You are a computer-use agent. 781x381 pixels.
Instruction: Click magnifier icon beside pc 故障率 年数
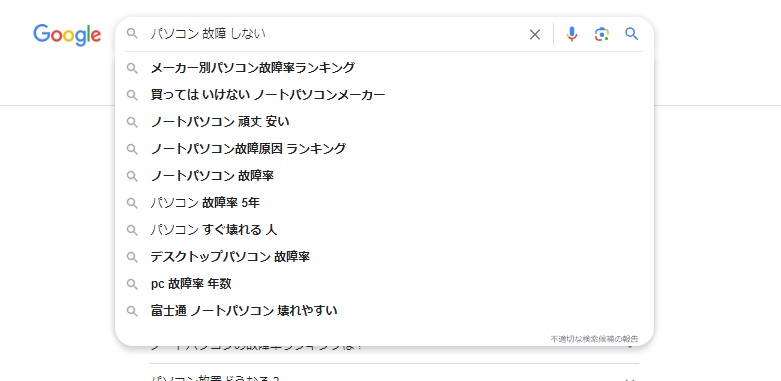click(132, 284)
